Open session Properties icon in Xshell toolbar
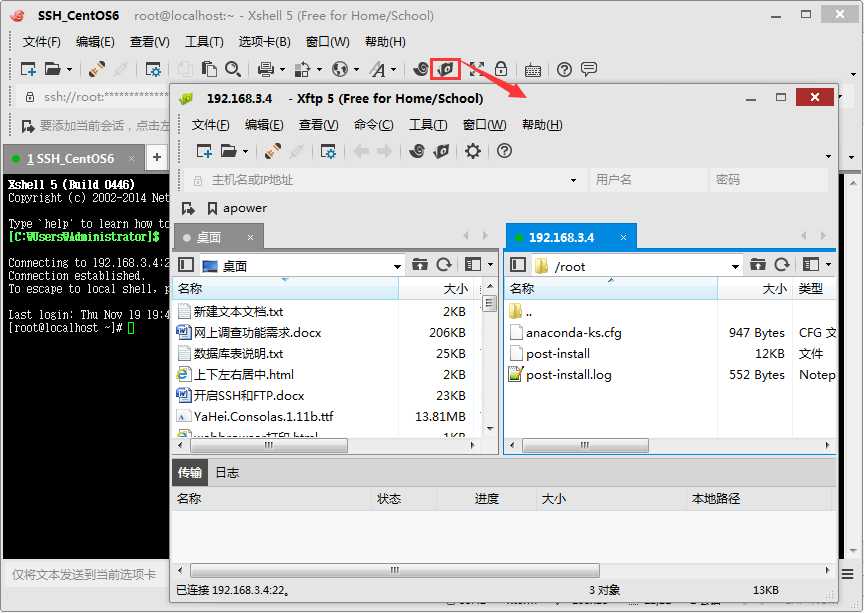Screen dimensions: 864x613 coord(153,69)
